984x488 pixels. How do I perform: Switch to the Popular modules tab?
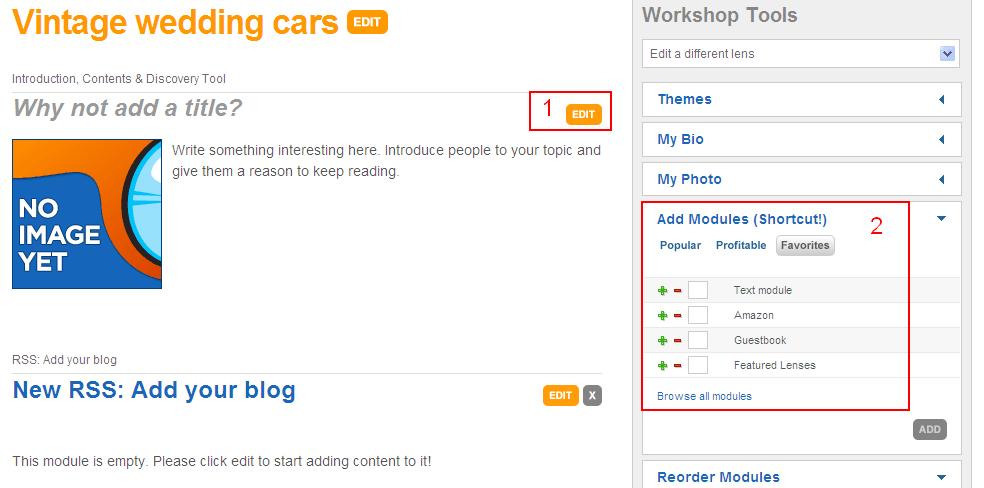(680, 245)
